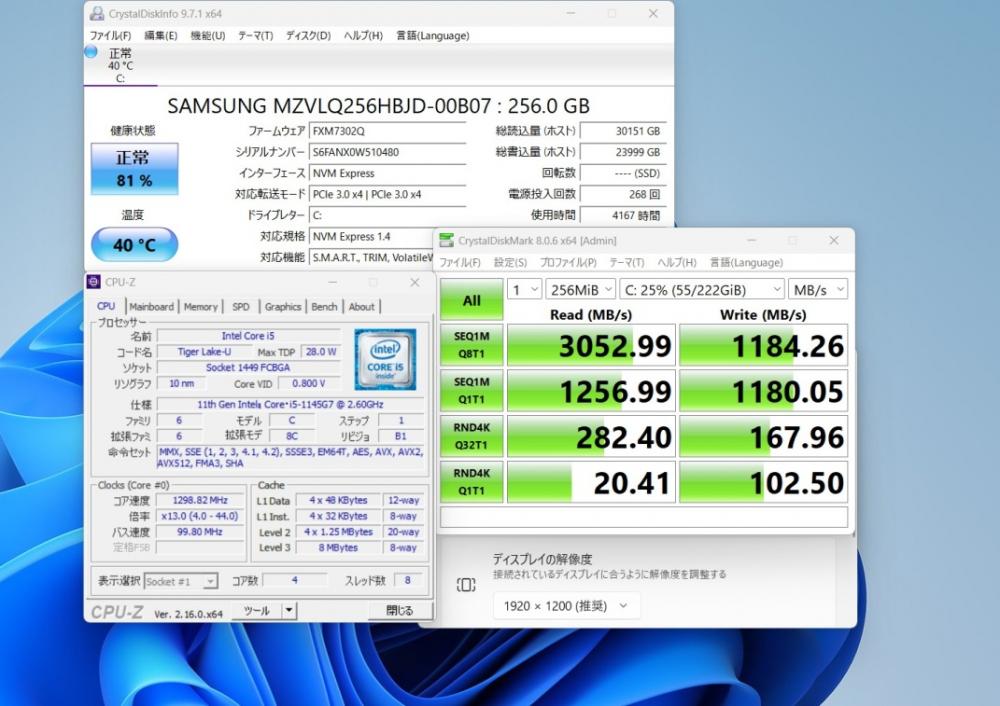Screen dimensions: 1000x706
Task: Open ヘルプ(H) menu in CrystalDiskInfo
Action: [x=363, y=36]
